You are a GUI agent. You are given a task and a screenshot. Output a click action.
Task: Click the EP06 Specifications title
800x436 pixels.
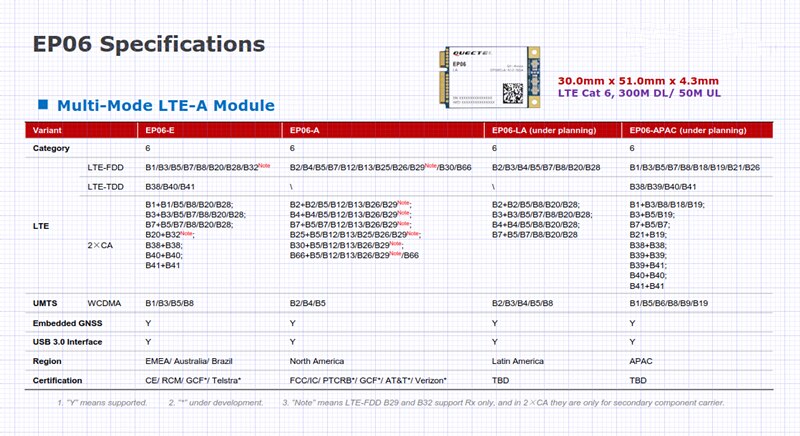[x=149, y=44]
